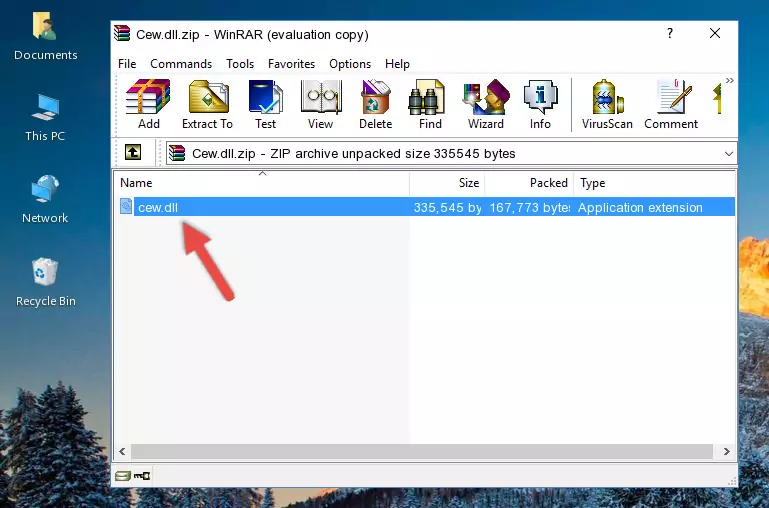769x508 pixels.
Task: Click the WinRAR title bar icon
Action: 123,34
